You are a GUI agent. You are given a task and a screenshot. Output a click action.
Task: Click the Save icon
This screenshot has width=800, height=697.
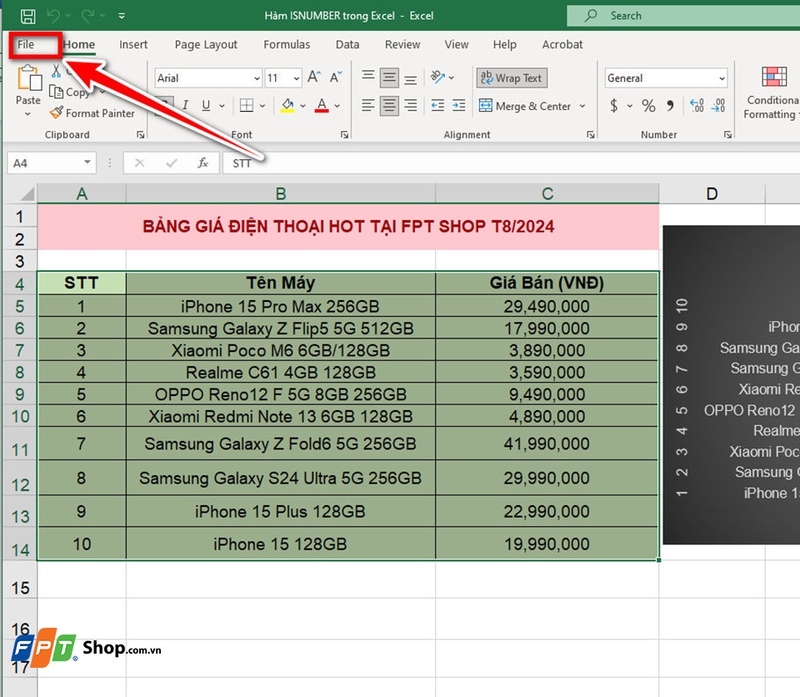[x=28, y=13]
